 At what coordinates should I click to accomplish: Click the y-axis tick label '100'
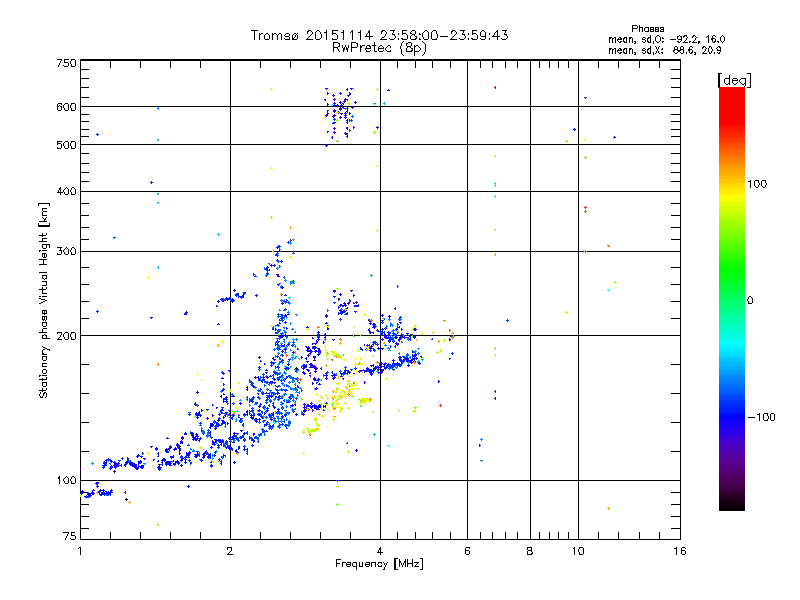(x=66, y=481)
